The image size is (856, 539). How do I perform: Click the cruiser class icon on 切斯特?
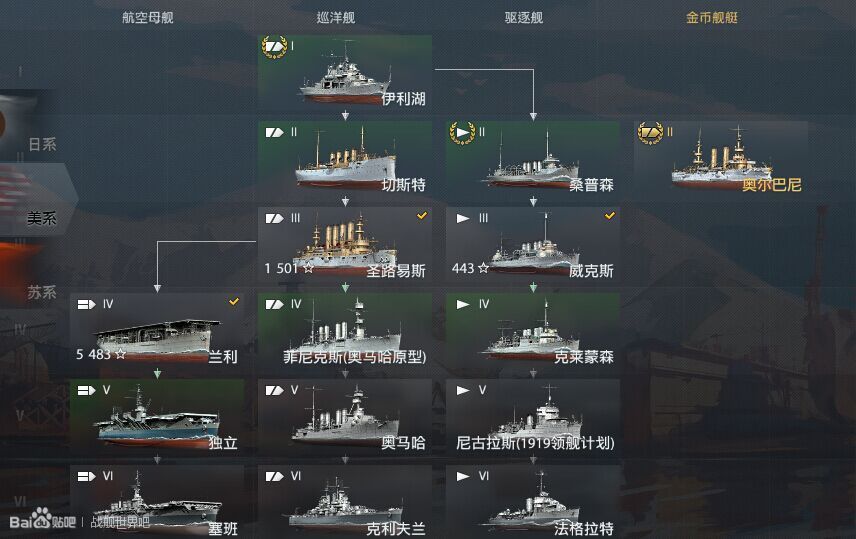pos(274,133)
